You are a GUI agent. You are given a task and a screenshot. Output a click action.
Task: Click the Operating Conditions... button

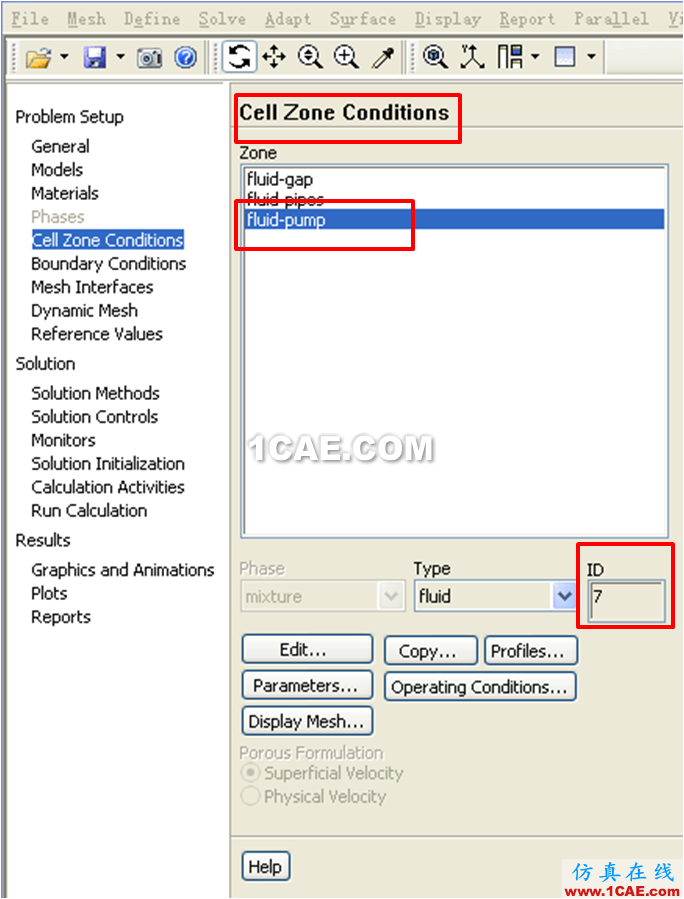(x=480, y=687)
